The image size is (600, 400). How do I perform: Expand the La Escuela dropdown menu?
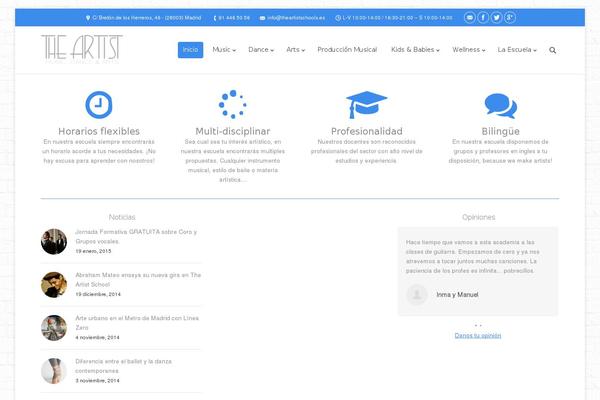coord(517,50)
